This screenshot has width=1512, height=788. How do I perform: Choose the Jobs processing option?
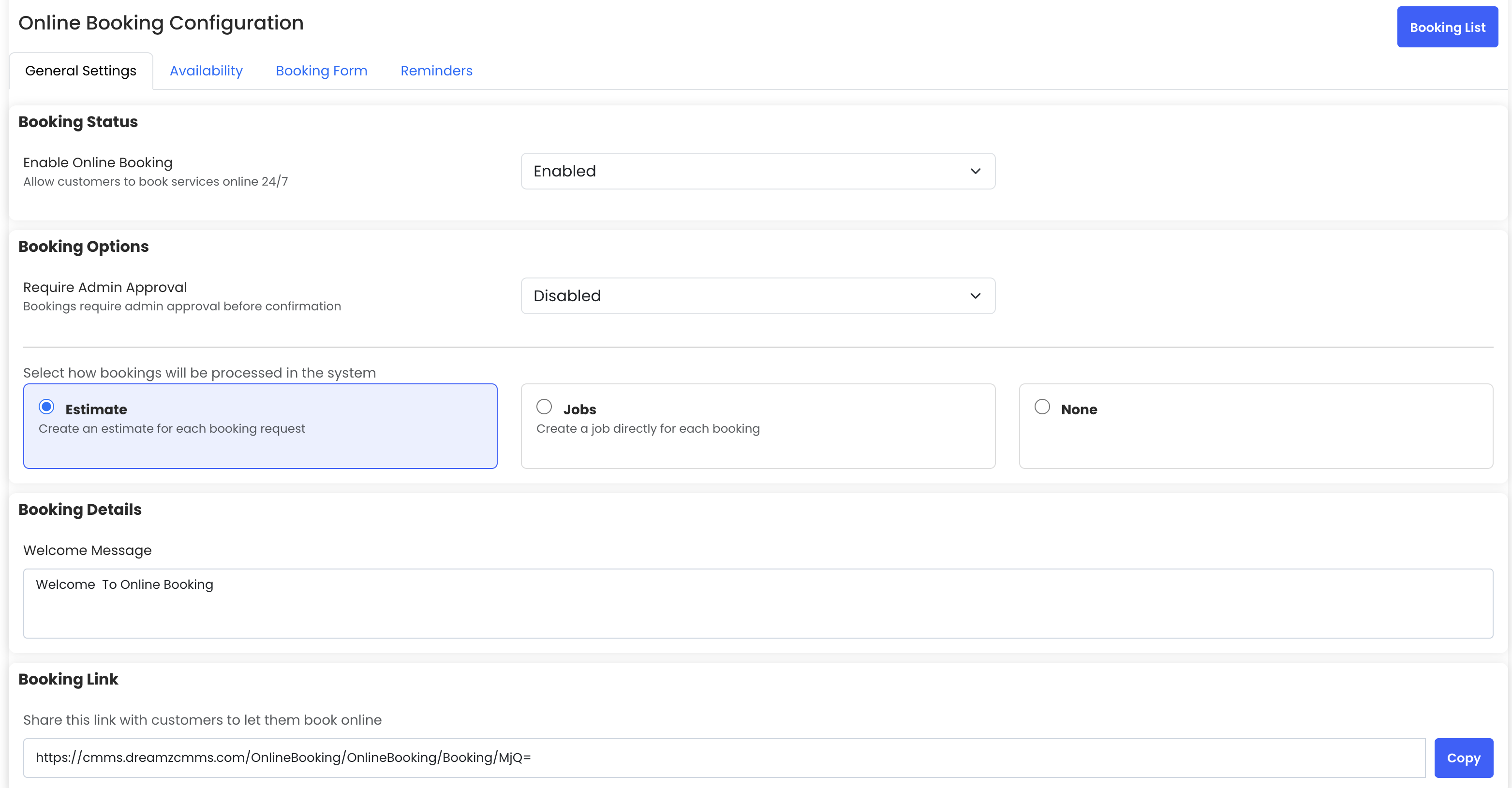544,407
